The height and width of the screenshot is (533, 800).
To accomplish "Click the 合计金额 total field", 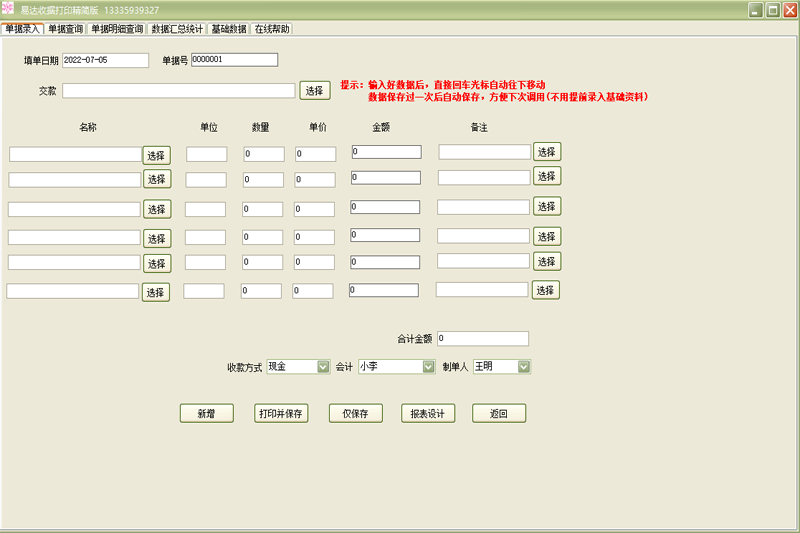I will 483,338.
